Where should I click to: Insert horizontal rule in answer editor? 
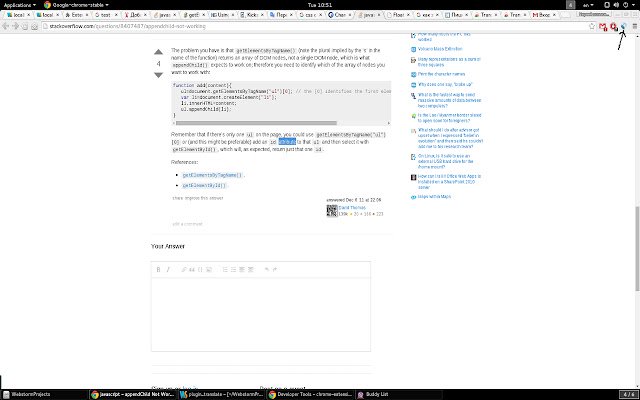point(251,269)
